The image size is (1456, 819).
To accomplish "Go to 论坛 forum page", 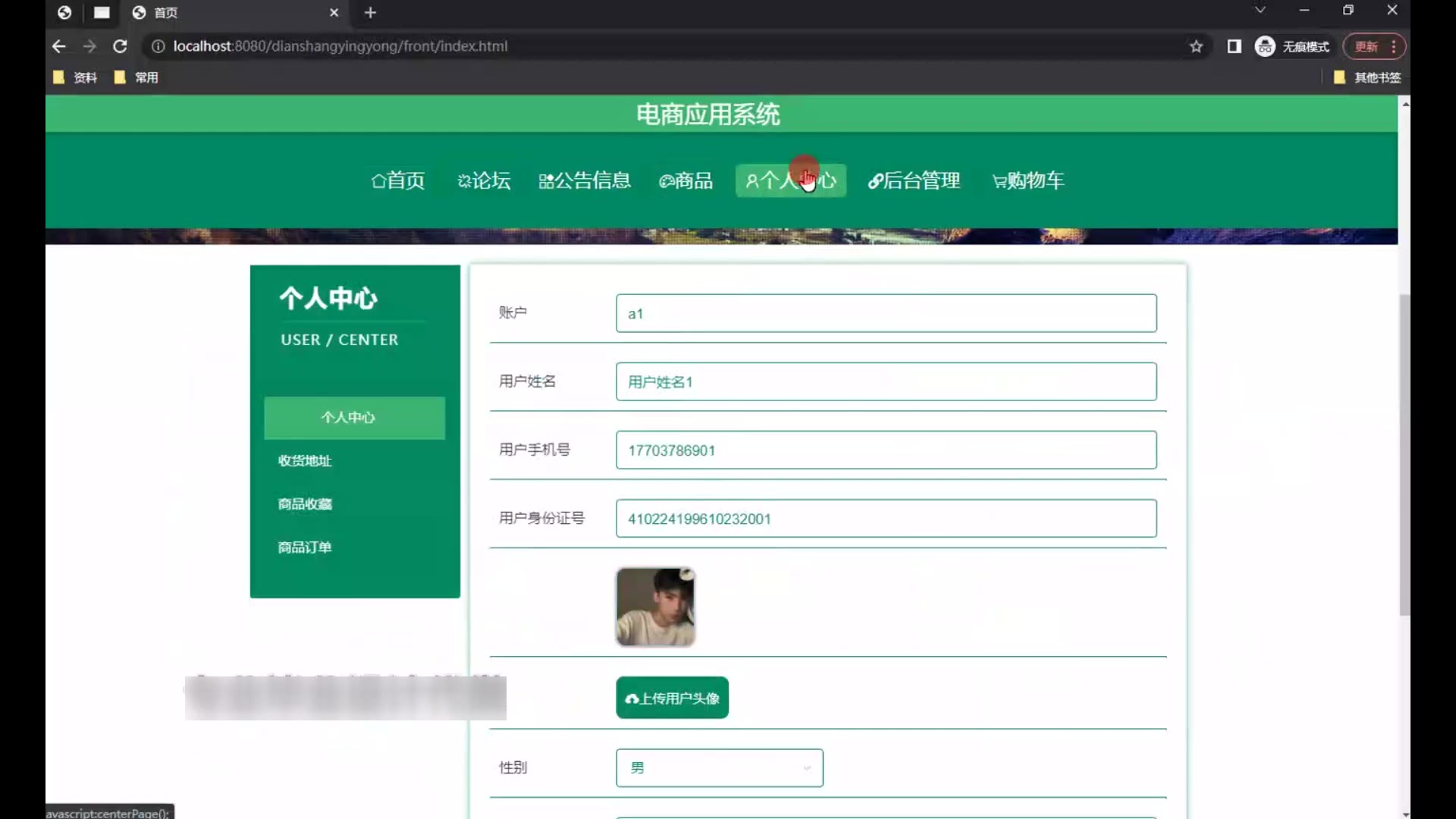I will [484, 180].
